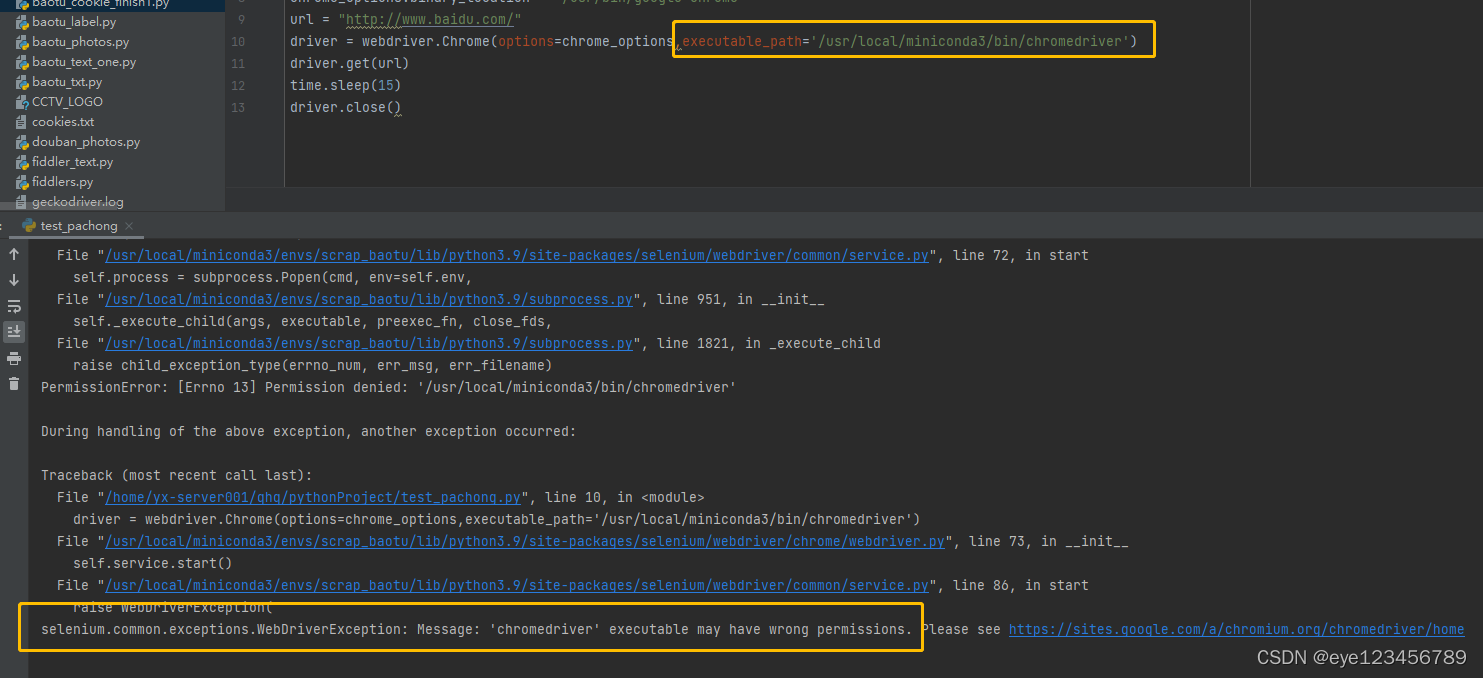Clear all console output with trash icon
This screenshot has height=678, width=1483.
coord(14,384)
